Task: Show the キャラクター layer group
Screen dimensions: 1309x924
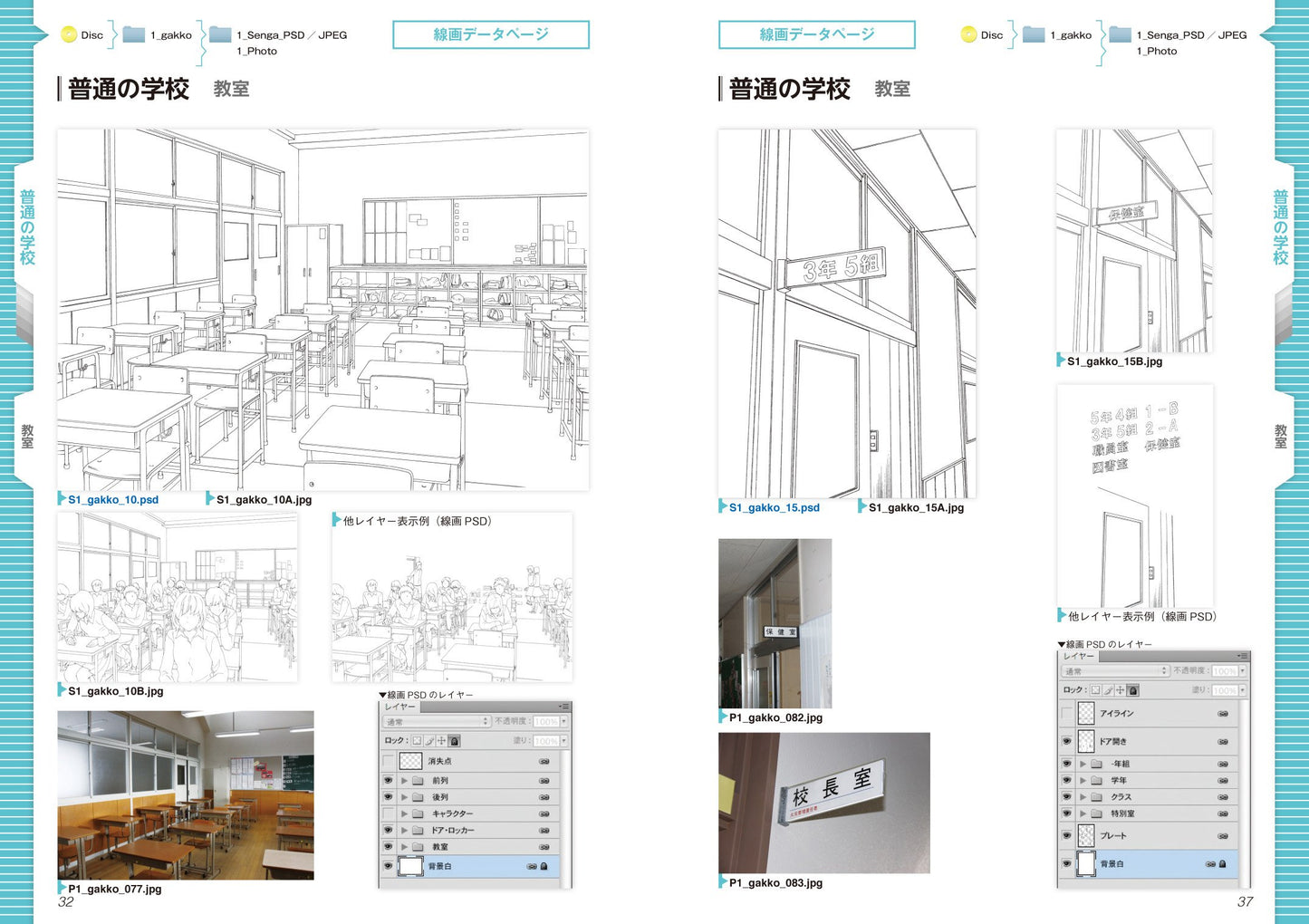Action: (x=389, y=813)
